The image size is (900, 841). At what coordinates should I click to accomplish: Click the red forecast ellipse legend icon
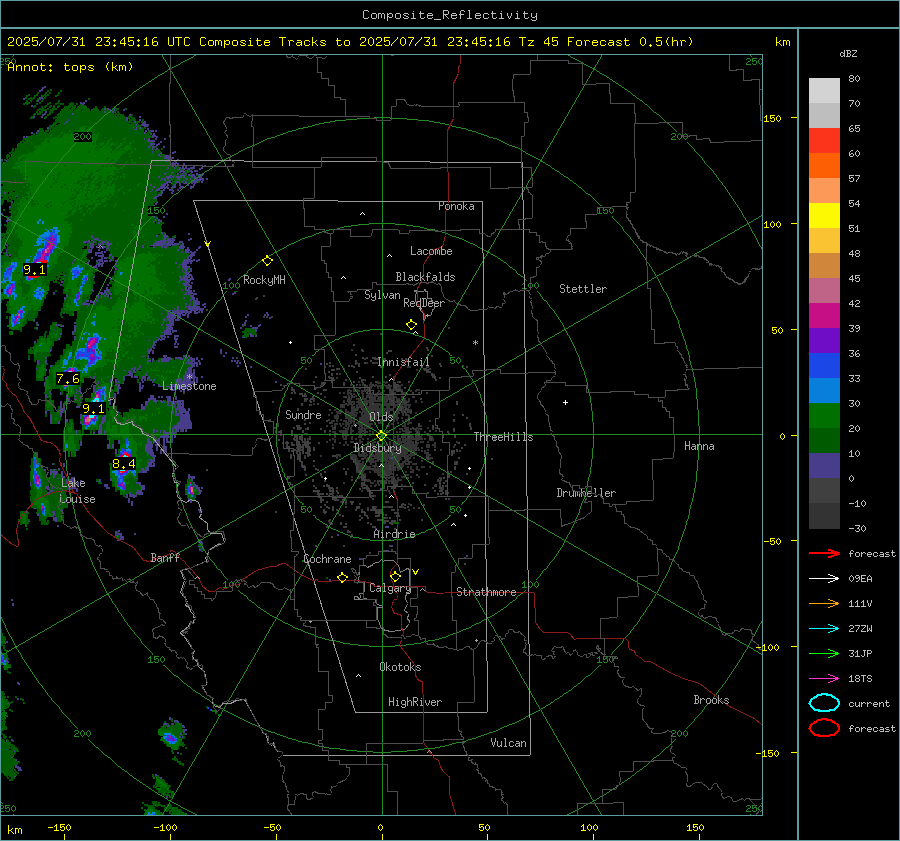[824, 728]
